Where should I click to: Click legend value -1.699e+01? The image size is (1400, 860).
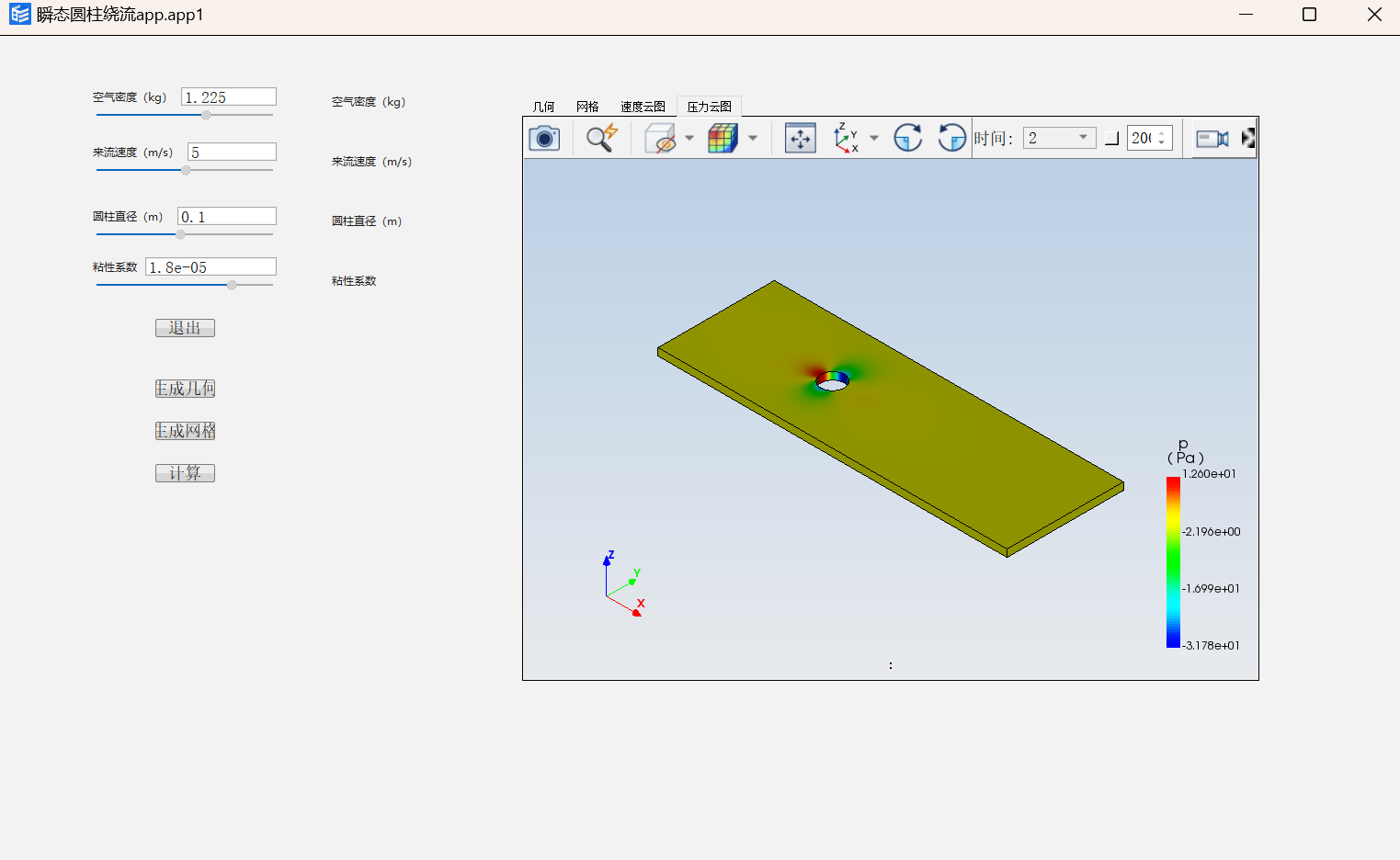[x=1211, y=589]
